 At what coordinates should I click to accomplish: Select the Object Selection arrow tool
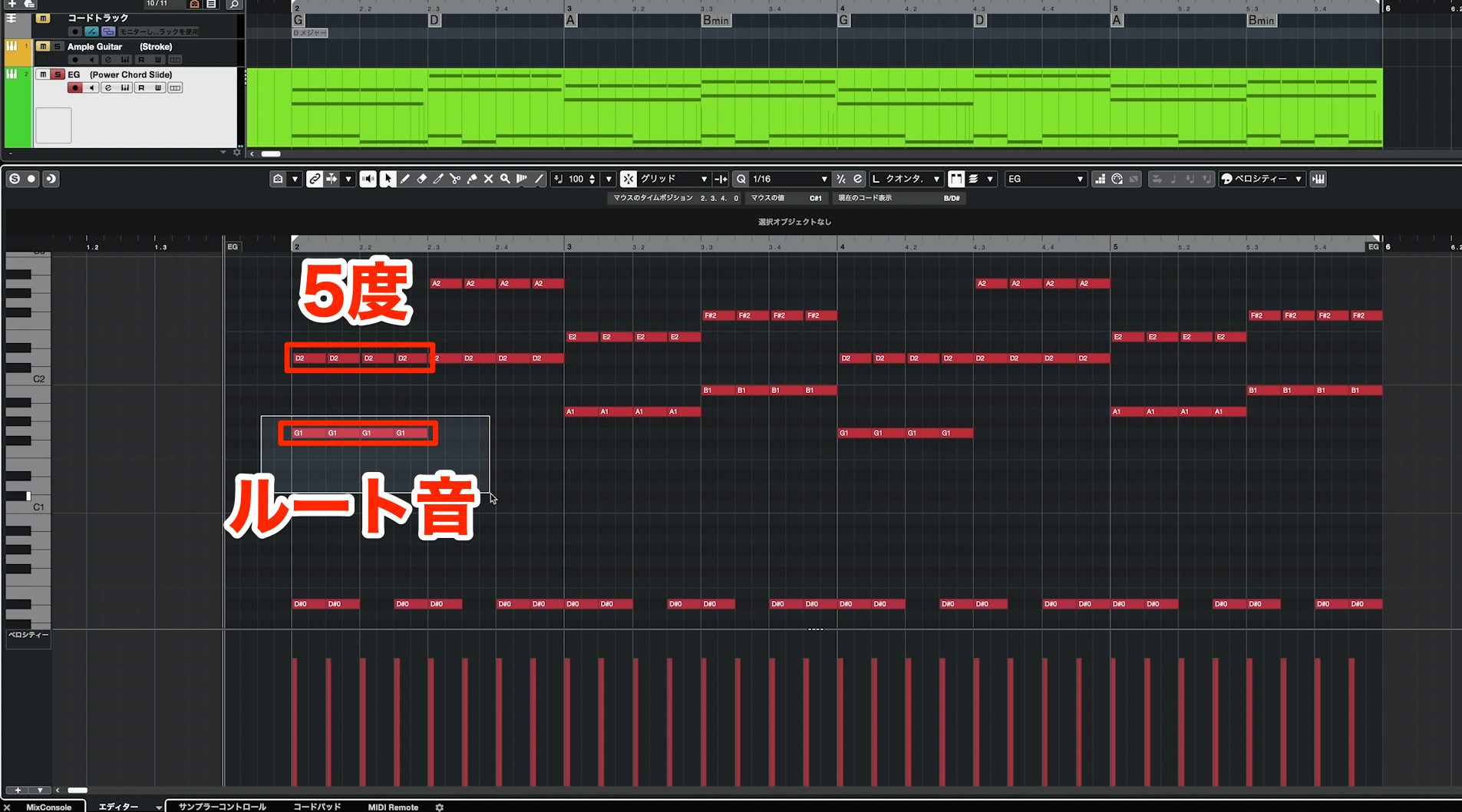(x=388, y=179)
